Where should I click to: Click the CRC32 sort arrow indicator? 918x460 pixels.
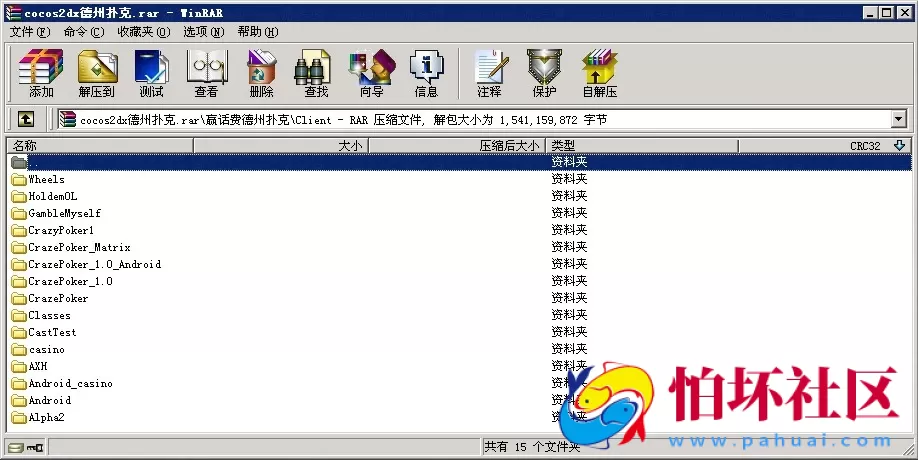point(899,145)
